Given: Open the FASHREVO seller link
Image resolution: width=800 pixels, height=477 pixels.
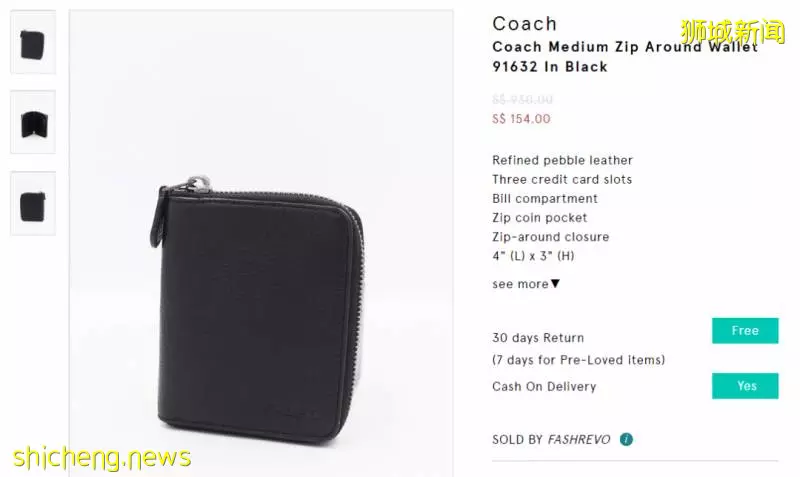Looking at the screenshot, I should pyautogui.click(x=579, y=440).
